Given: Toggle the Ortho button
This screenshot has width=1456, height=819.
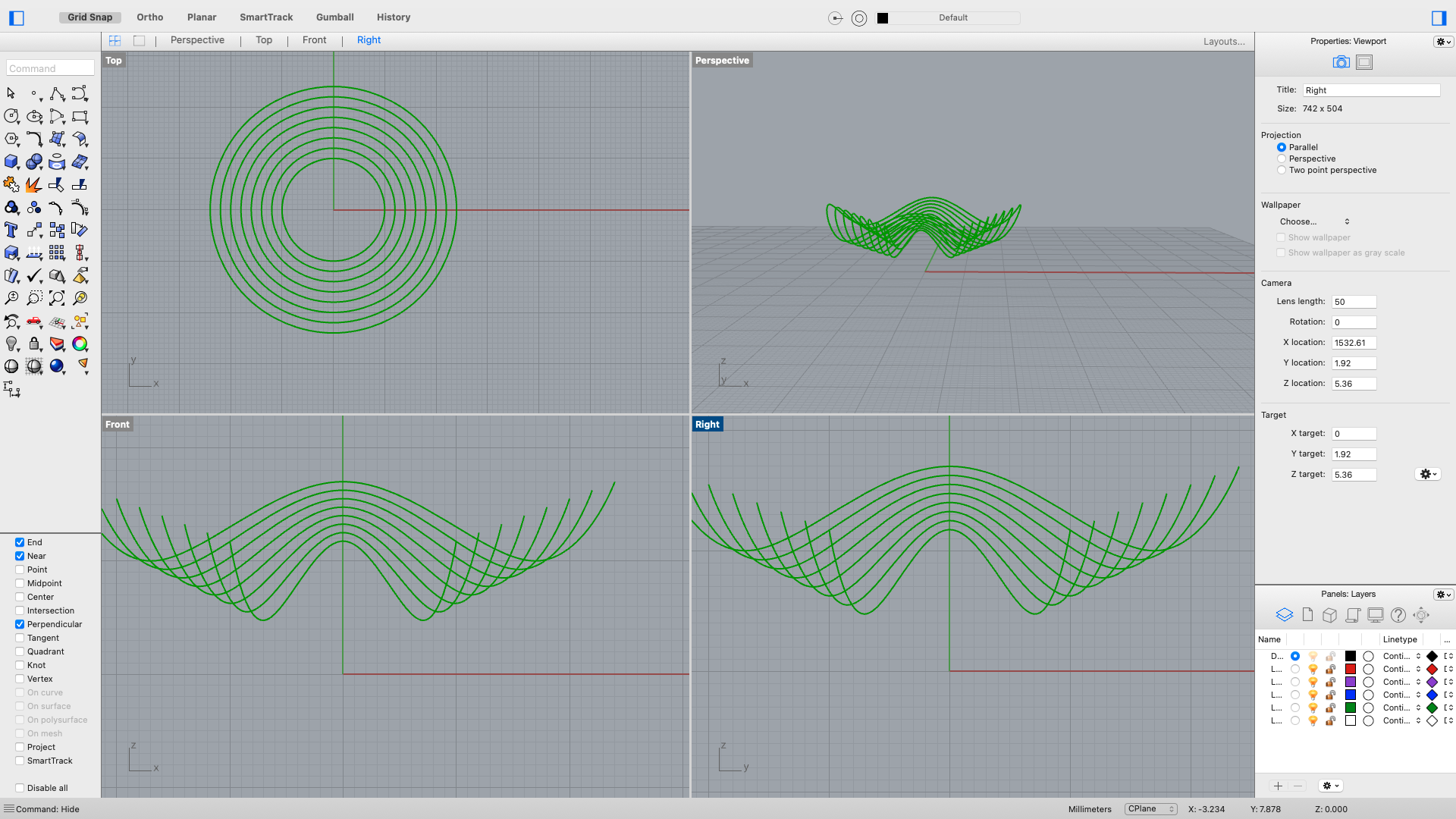Looking at the screenshot, I should (x=150, y=17).
